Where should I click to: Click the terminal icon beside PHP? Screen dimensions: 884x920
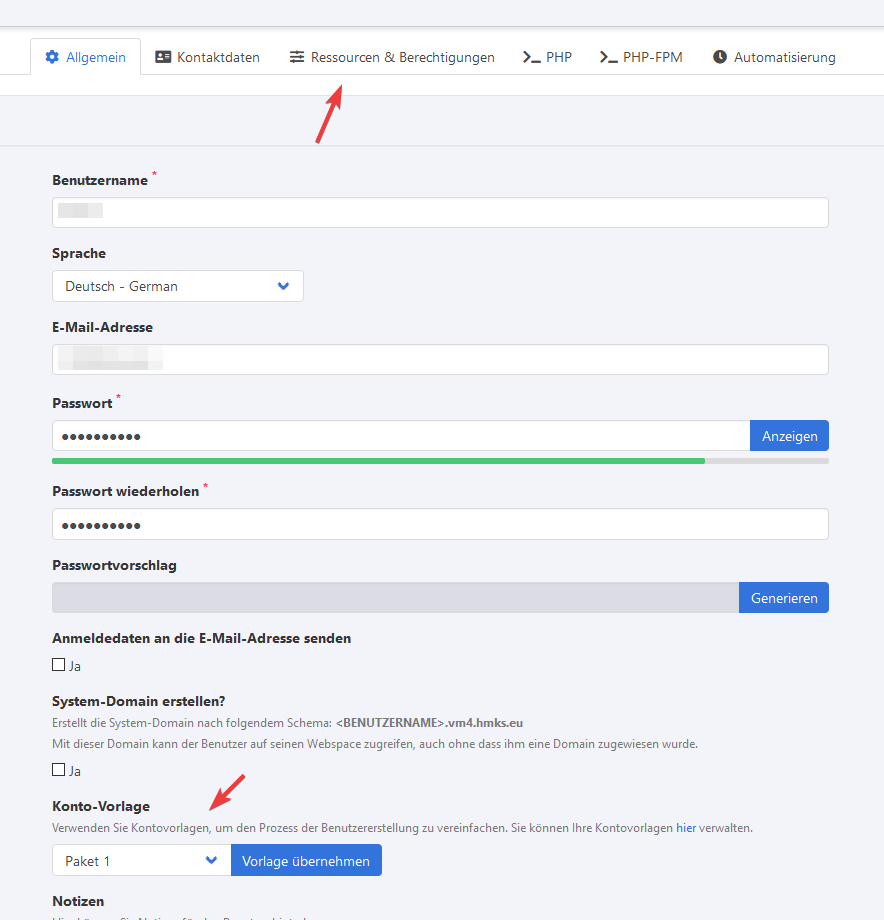pos(532,57)
